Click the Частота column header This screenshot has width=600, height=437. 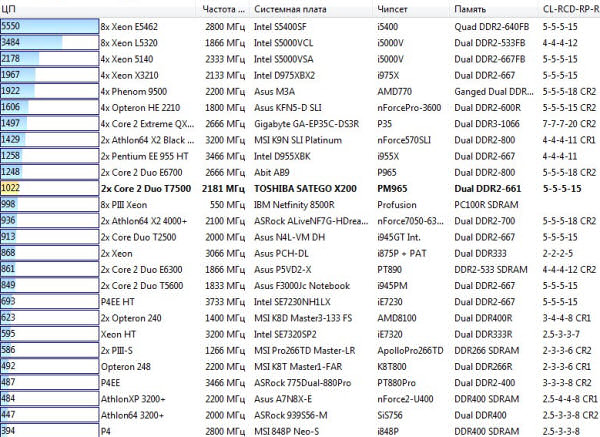point(223,9)
